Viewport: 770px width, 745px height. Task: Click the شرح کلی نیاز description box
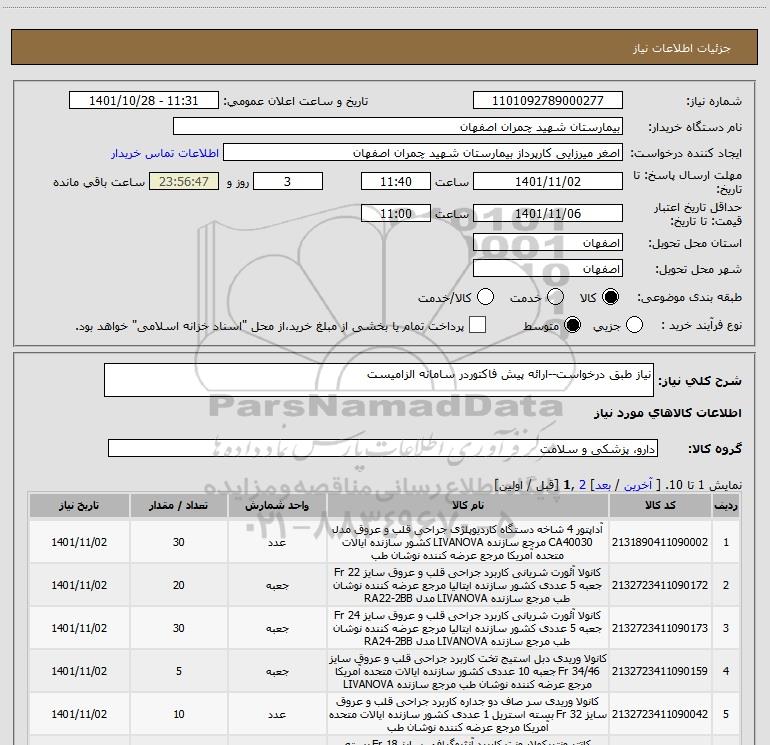click(x=379, y=380)
